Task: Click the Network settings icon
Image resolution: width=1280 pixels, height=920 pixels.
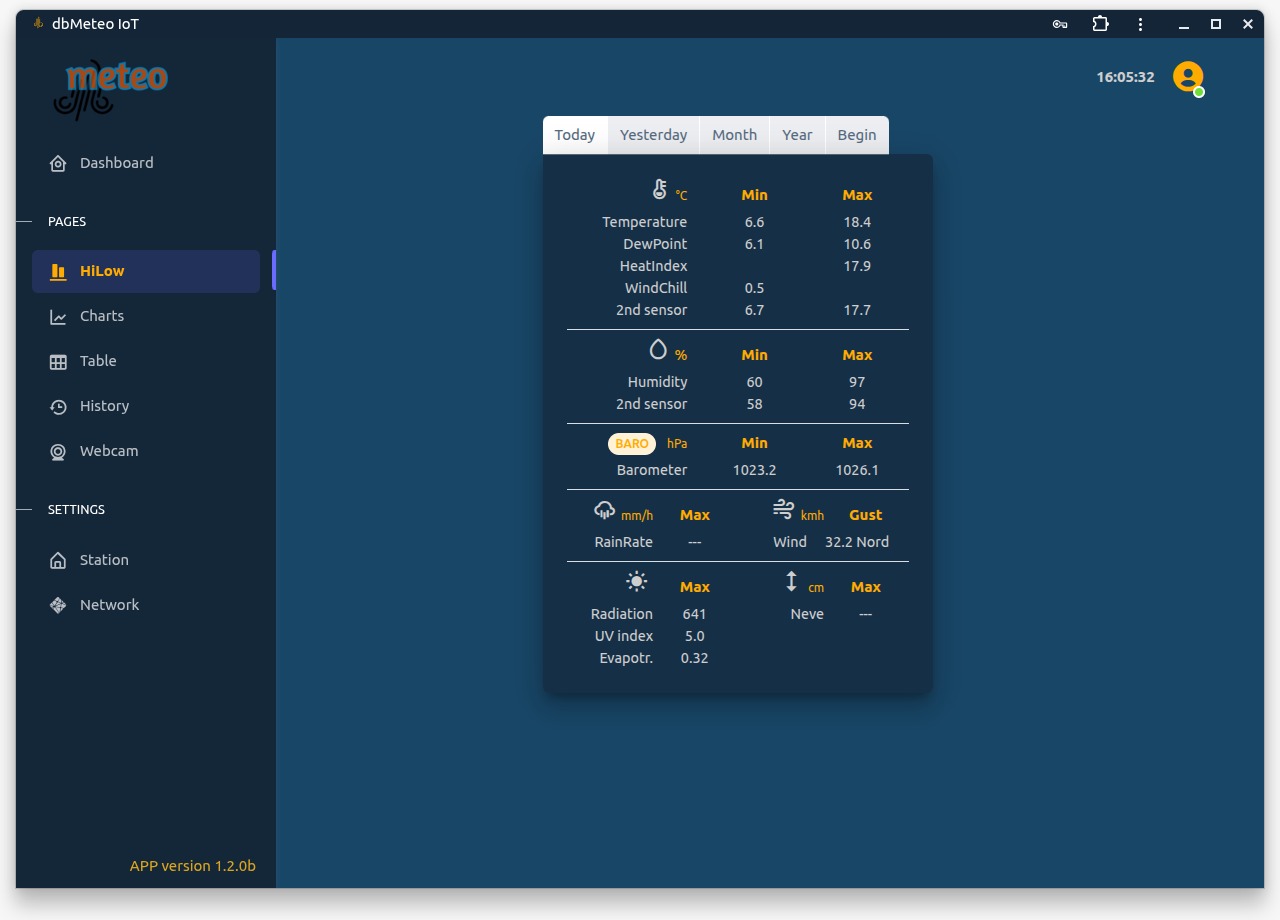Action: [58, 605]
